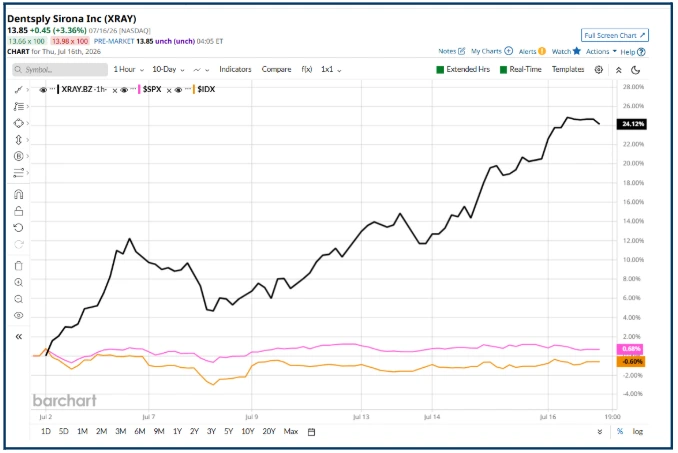This screenshot has width=678, height=453.
Task: Click the 24.12% price label on axis
Action: [x=631, y=124]
